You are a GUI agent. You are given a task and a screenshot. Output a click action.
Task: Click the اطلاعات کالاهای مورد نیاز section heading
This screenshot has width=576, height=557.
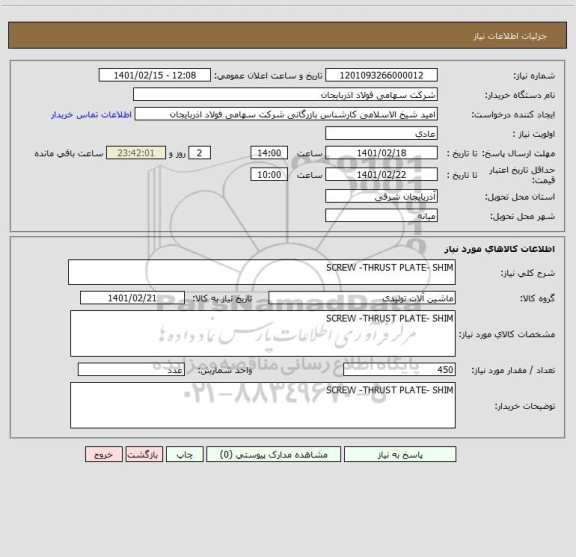pos(500,249)
